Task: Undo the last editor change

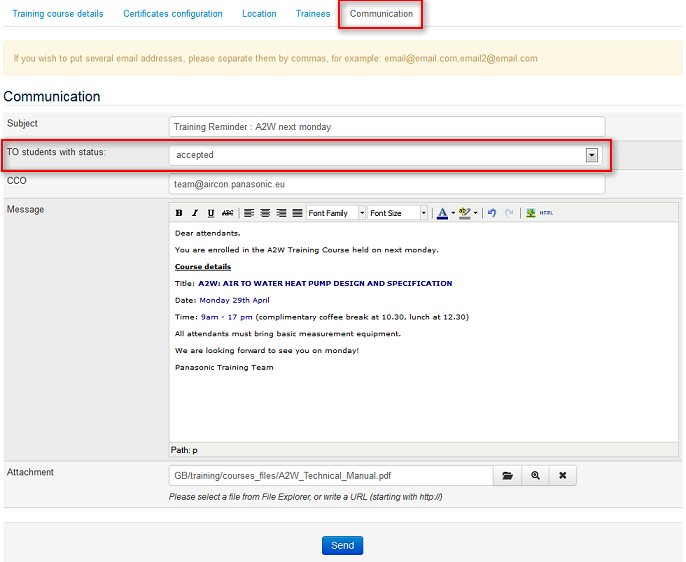Action: [492, 213]
